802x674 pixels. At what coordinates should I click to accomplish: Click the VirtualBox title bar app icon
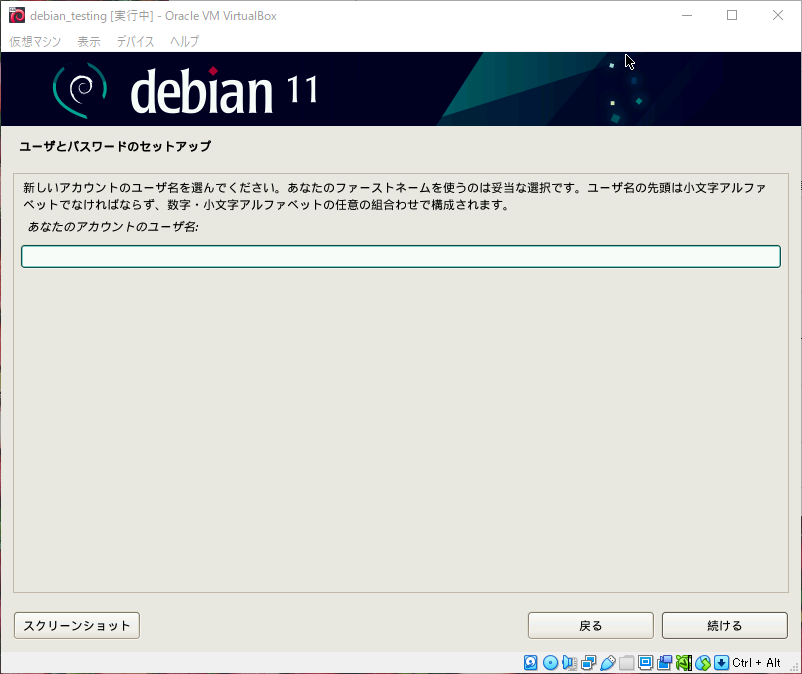[17, 15]
